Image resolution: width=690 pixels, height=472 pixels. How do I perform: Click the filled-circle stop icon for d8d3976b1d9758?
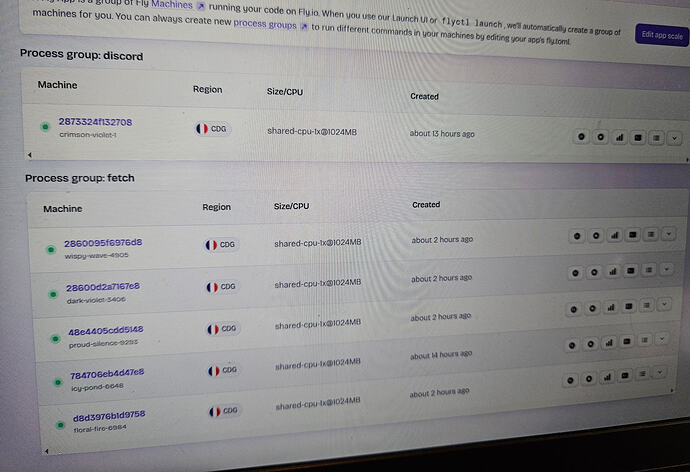point(570,380)
